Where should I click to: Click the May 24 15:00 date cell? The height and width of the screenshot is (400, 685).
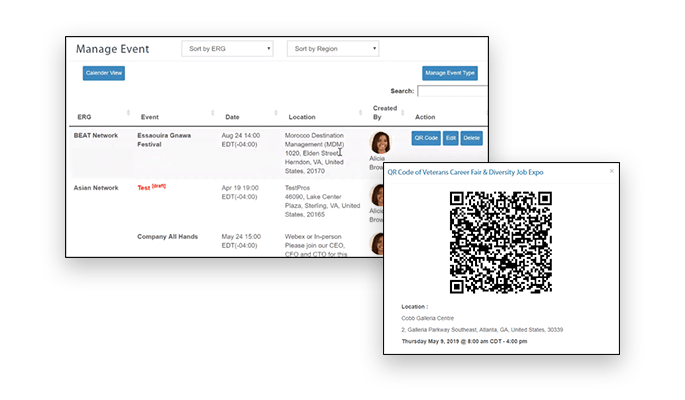241,241
